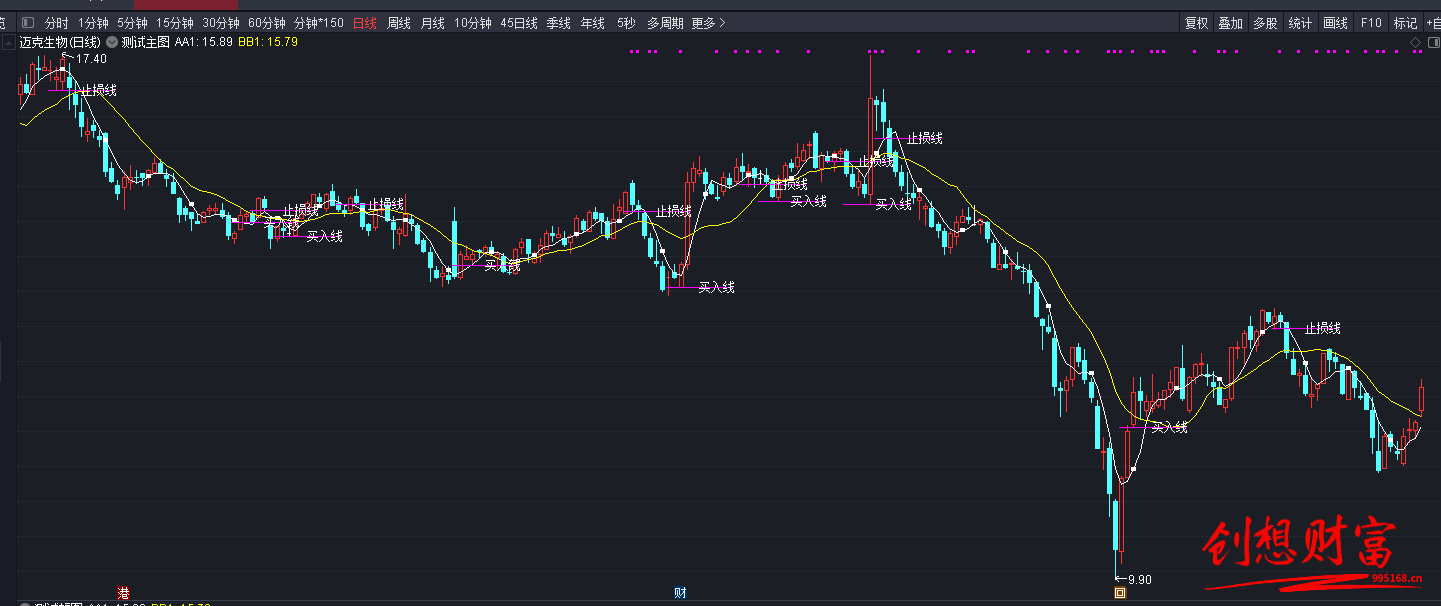
Task: Click the 复权 button
Action: click(1196, 23)
